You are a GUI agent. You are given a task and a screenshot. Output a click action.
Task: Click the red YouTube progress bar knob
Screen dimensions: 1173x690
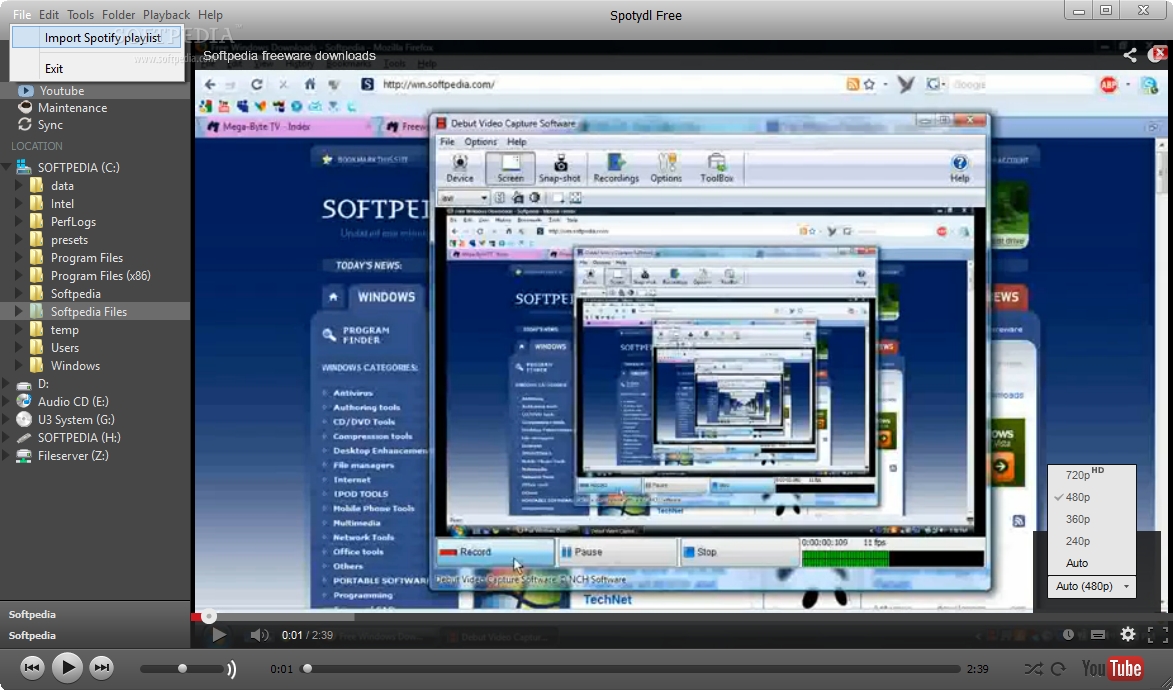(209, 617)
